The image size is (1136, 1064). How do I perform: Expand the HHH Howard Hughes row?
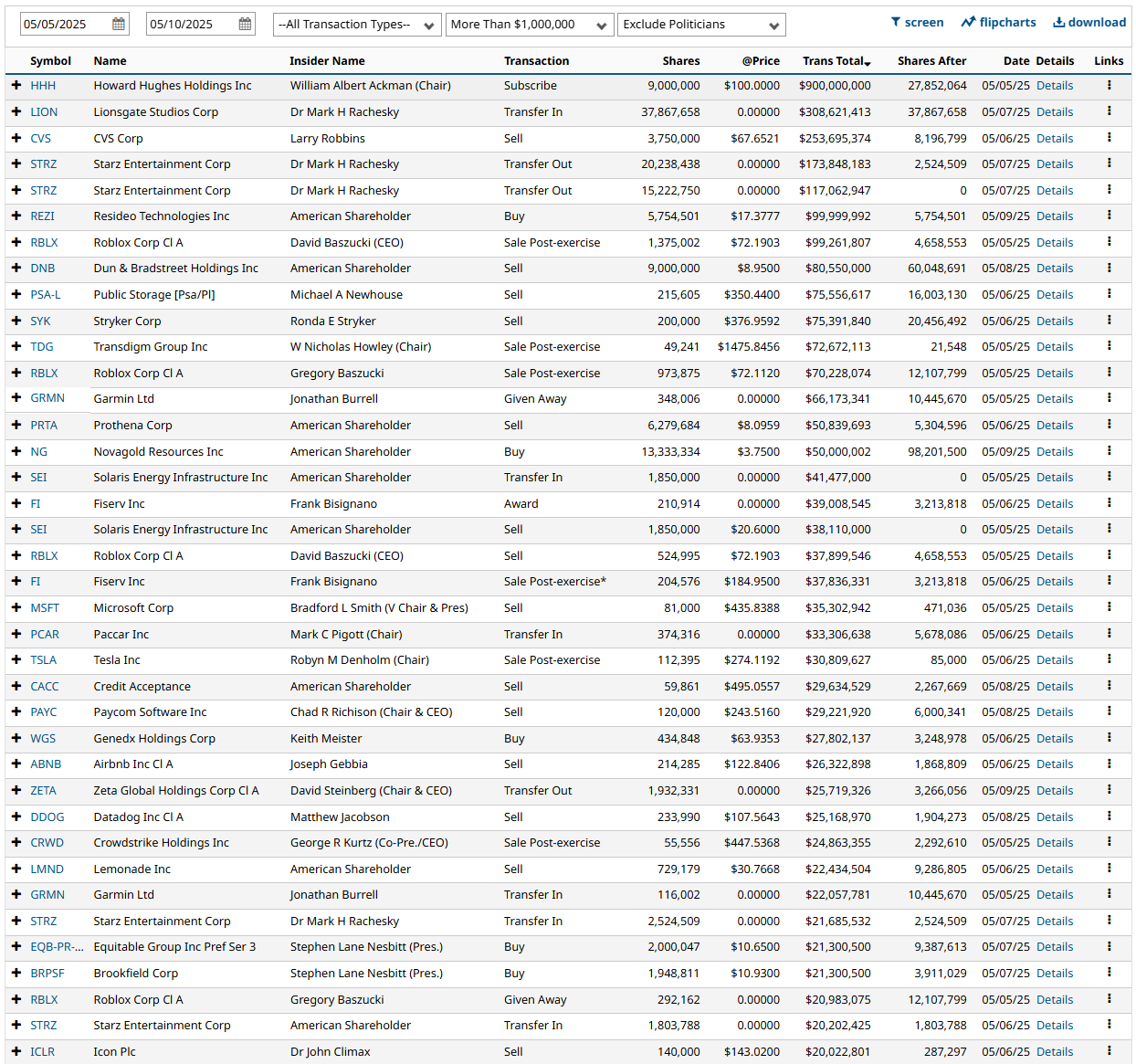pos(16,85)
